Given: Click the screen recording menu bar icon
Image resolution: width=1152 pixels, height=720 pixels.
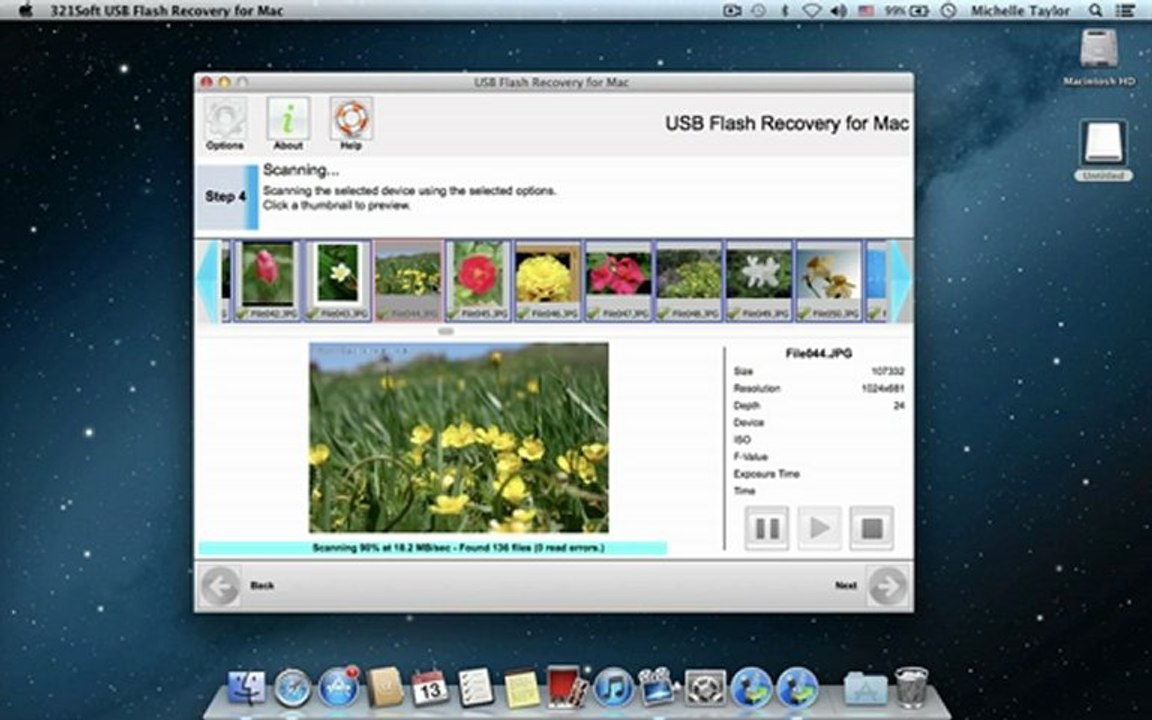Looking at the screenshot, I should point(732,10).
